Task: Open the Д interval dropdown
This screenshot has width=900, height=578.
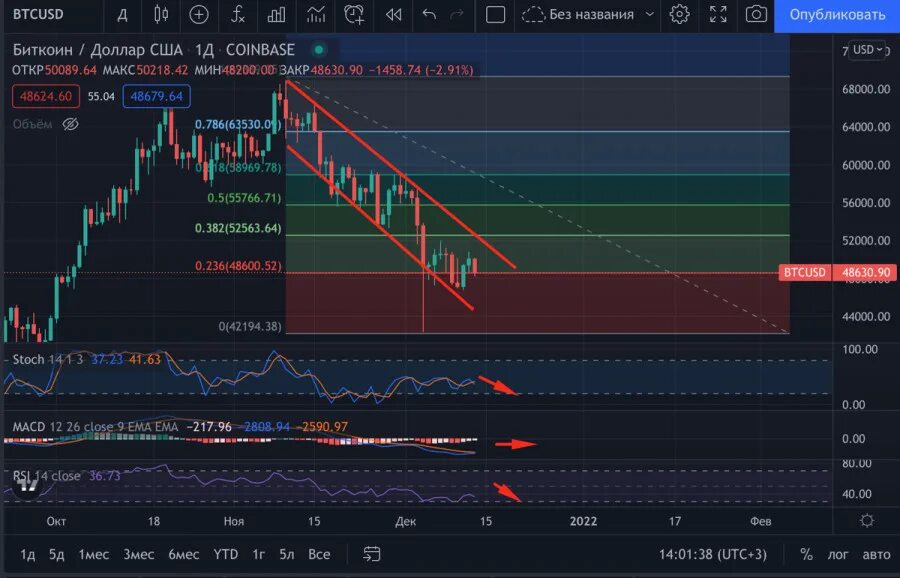Action: [x=122, y=15]
